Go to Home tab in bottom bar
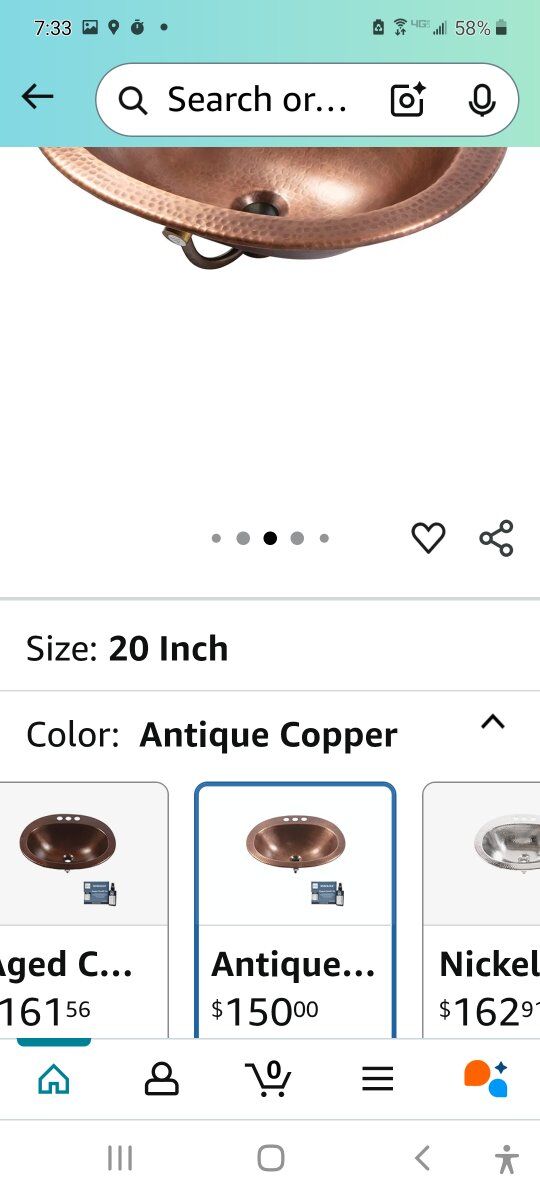 coord(54,1079)
